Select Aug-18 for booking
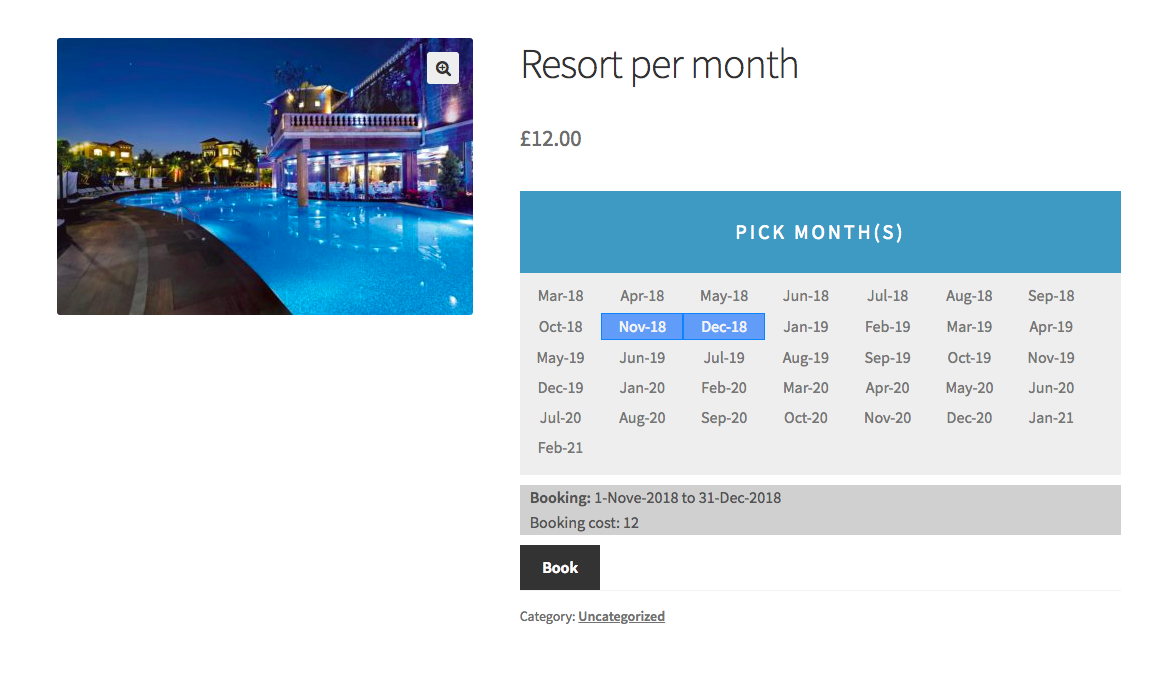 [x=968, y=296]
